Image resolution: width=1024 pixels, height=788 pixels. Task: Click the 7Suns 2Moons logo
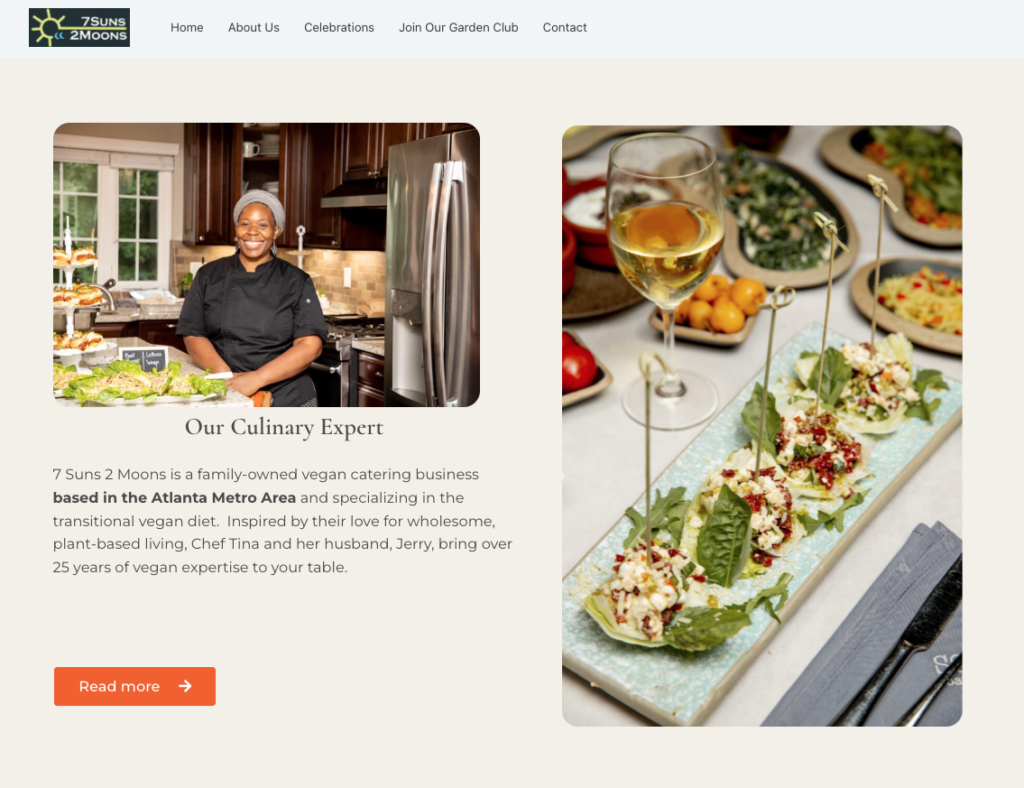click(x=79, y=27)
